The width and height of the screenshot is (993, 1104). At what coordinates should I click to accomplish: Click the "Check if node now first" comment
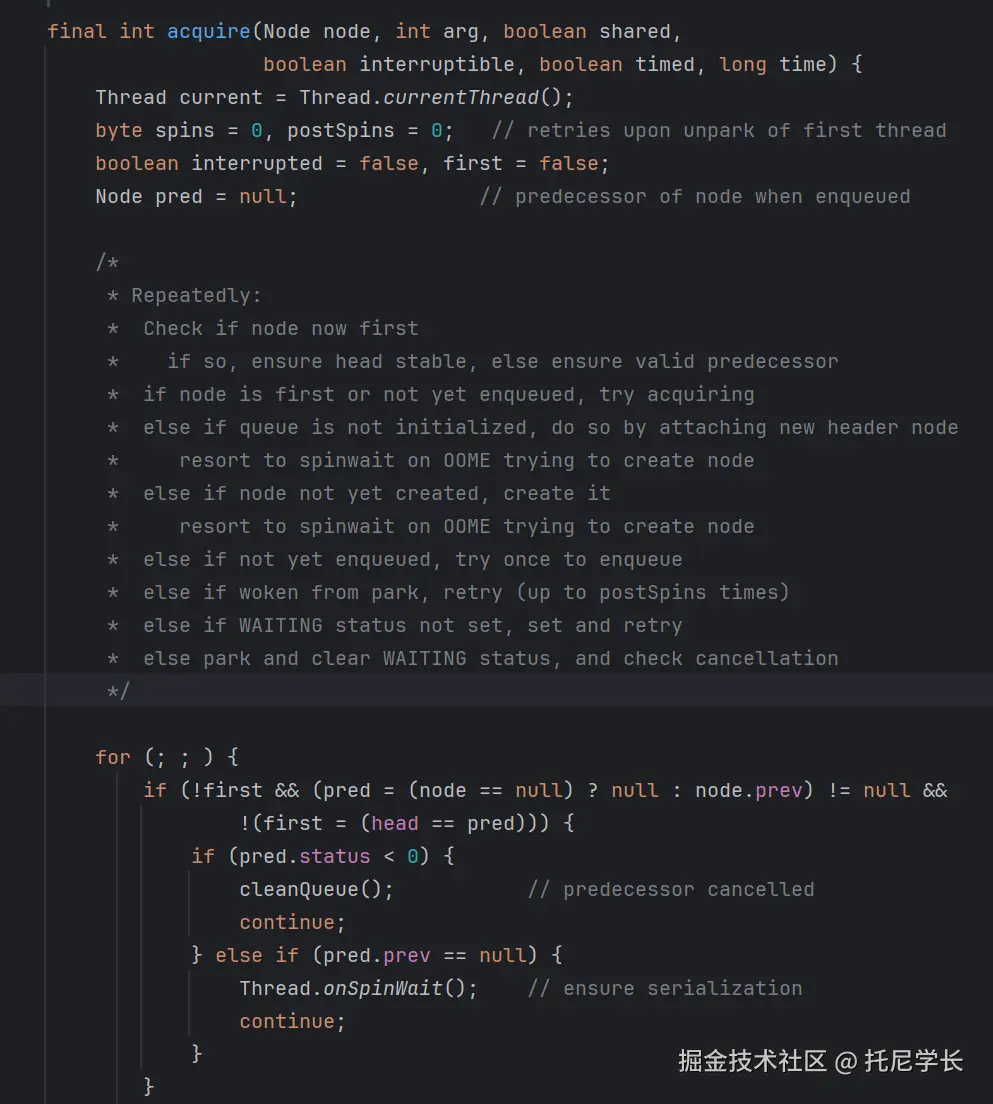pyautogui.click(x=281, y=328)
